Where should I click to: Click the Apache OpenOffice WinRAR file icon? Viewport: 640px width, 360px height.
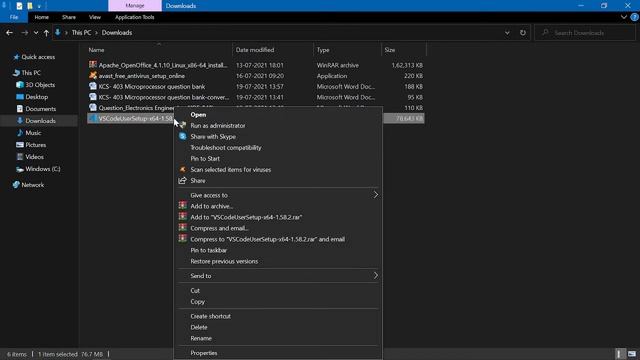pyautogui.click(x=93, y=65)
